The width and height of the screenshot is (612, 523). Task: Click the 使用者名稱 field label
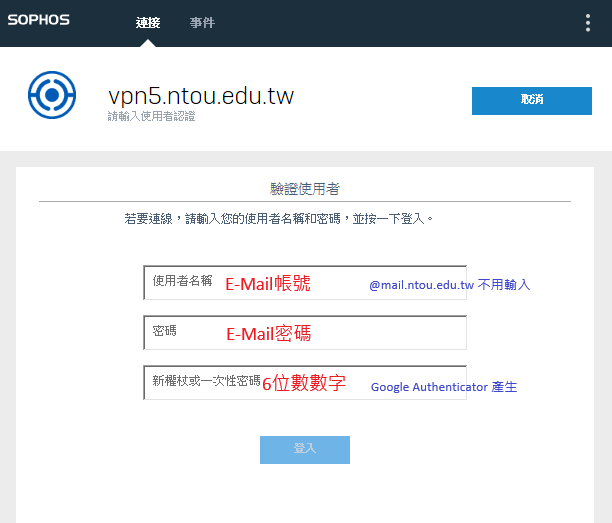click(182, 281)
